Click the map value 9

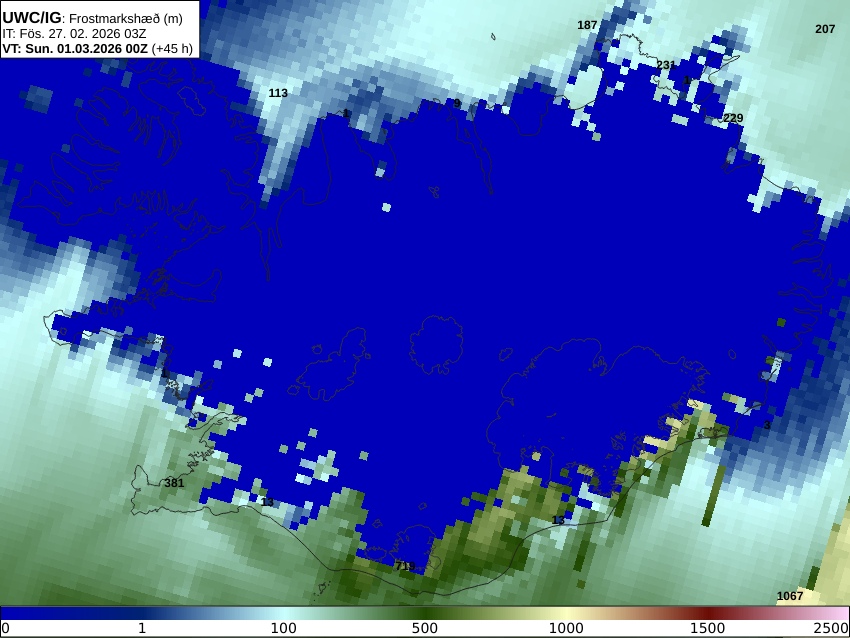457,103
